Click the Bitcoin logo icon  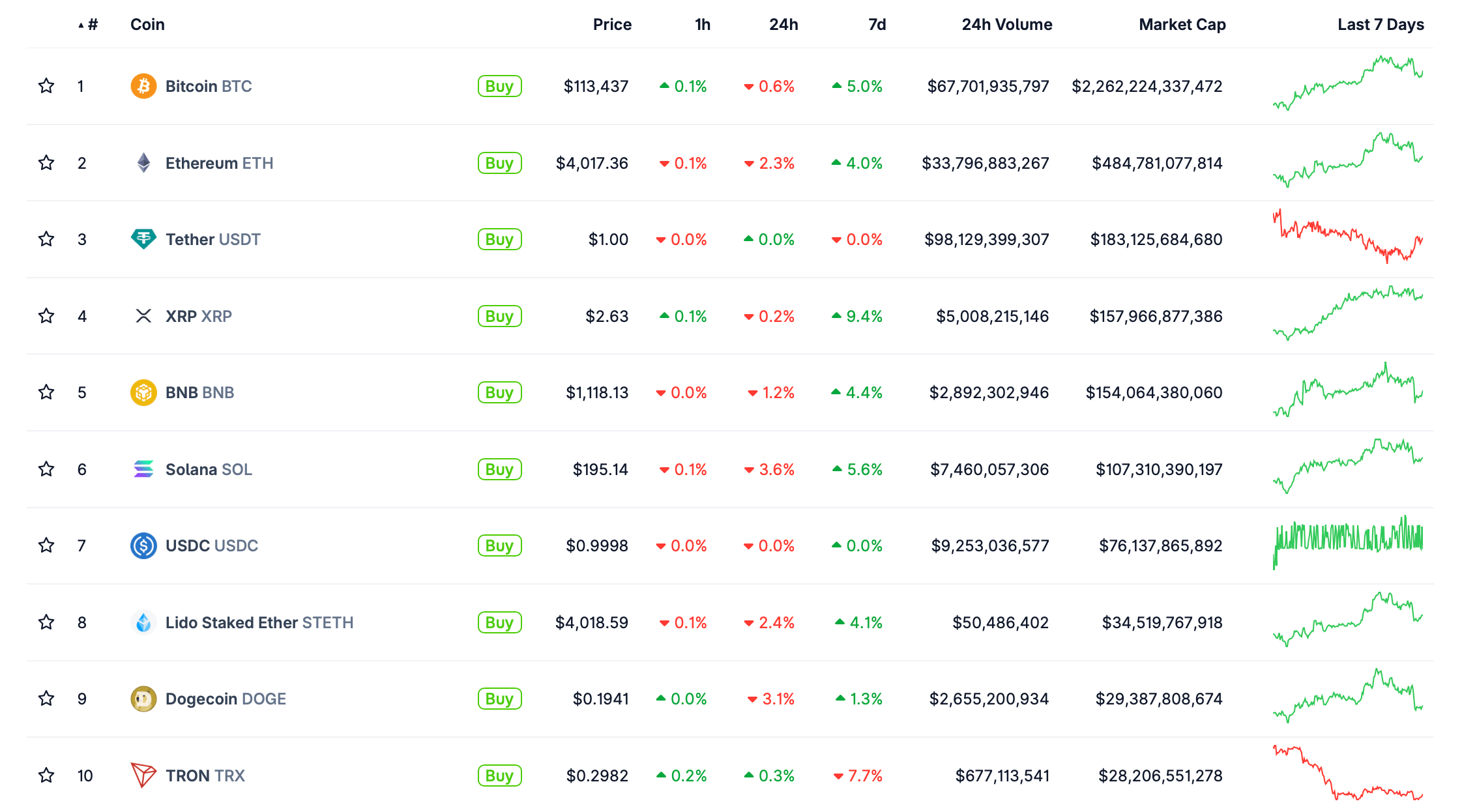pyautogui.click(x=143, y=86)
